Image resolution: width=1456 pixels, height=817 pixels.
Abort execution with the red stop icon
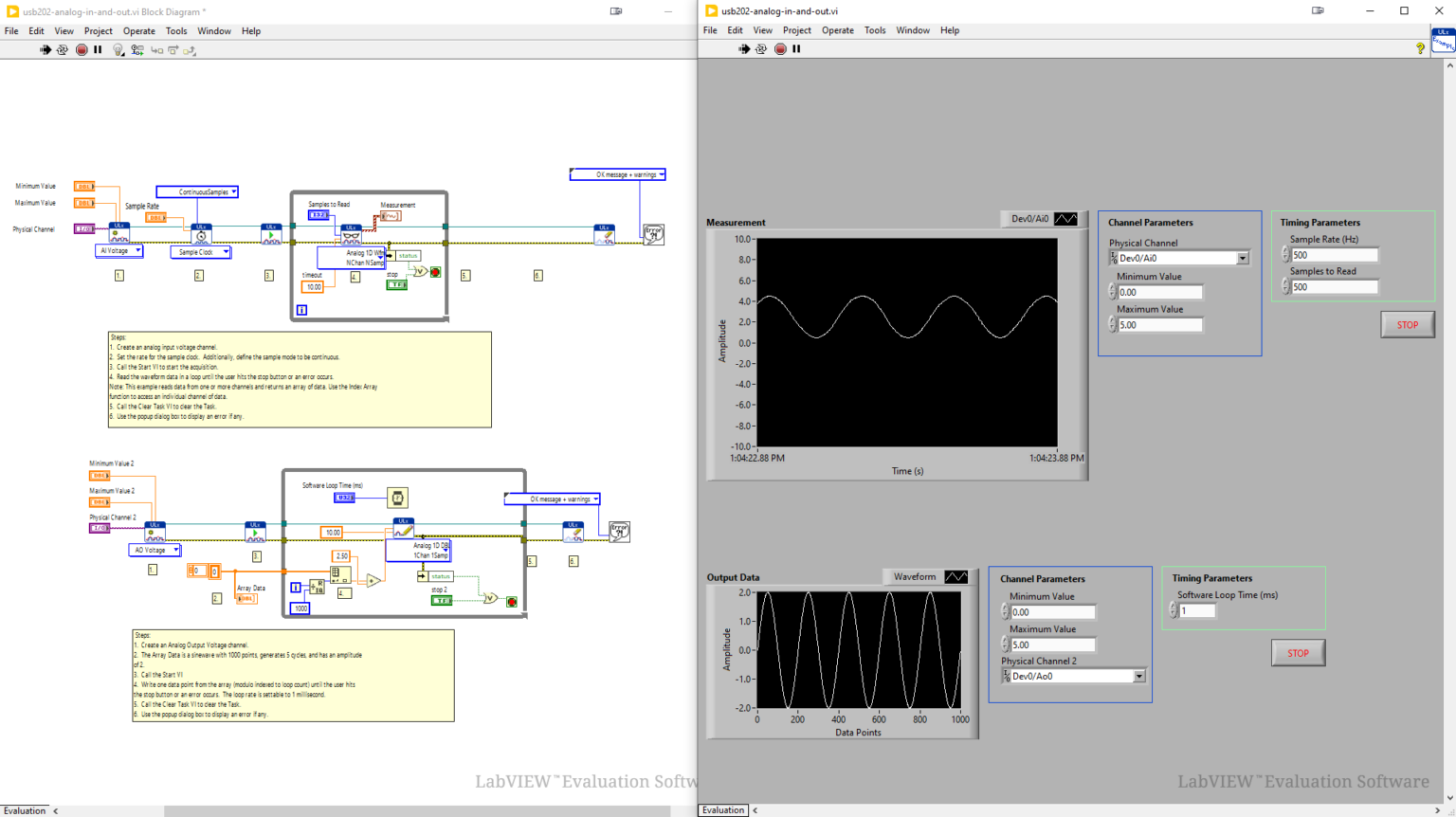(82, 49)
